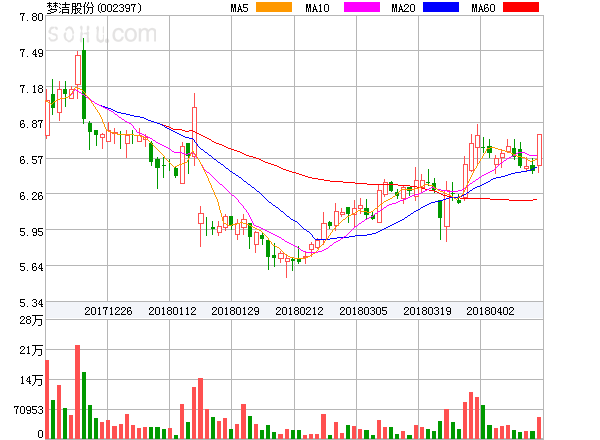The width and height of the screenshot is (600, 440).
Task: Select the MA10 legend label
Action: point(317,8)
